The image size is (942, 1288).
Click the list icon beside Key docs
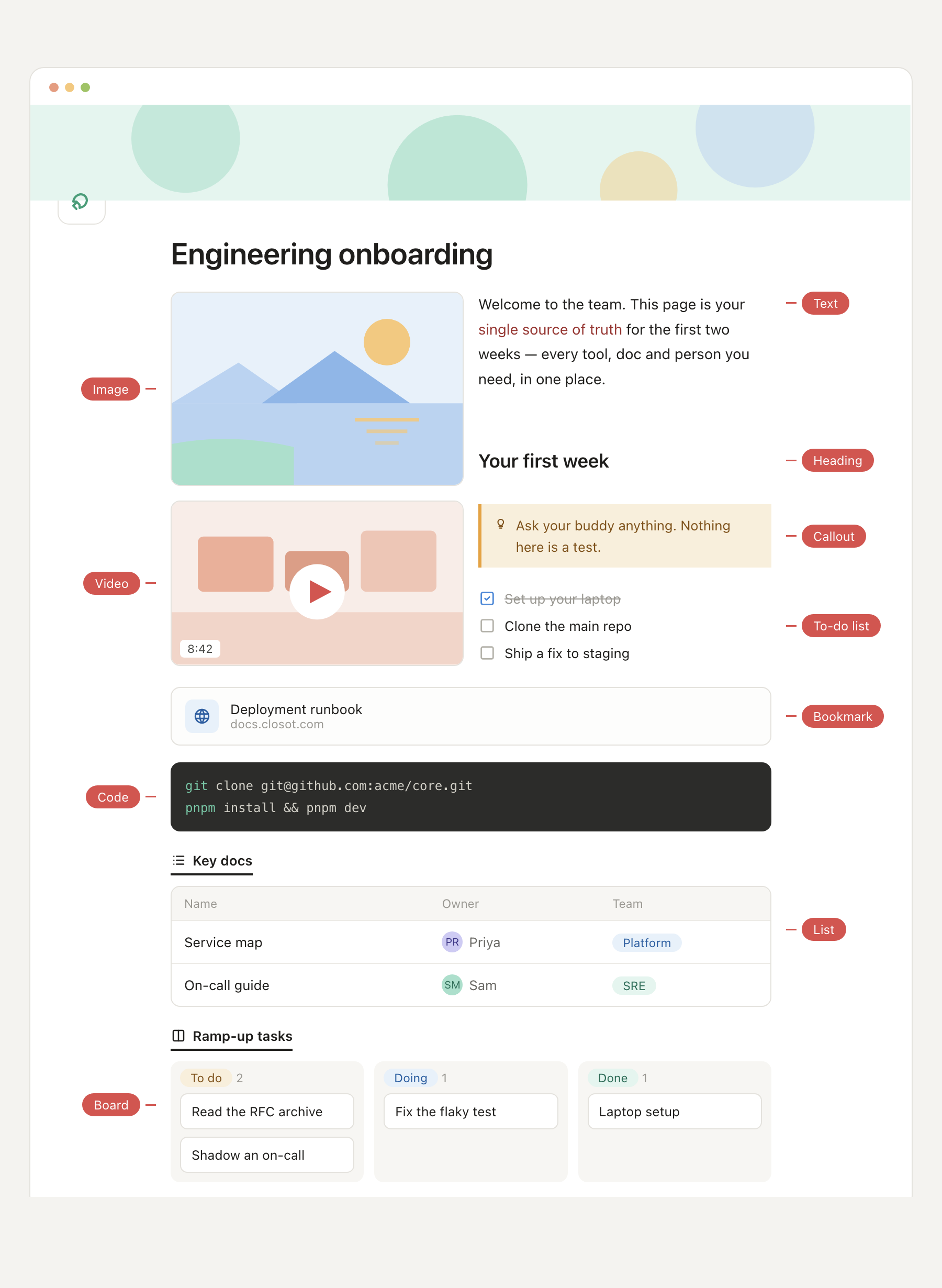[178, 860]
